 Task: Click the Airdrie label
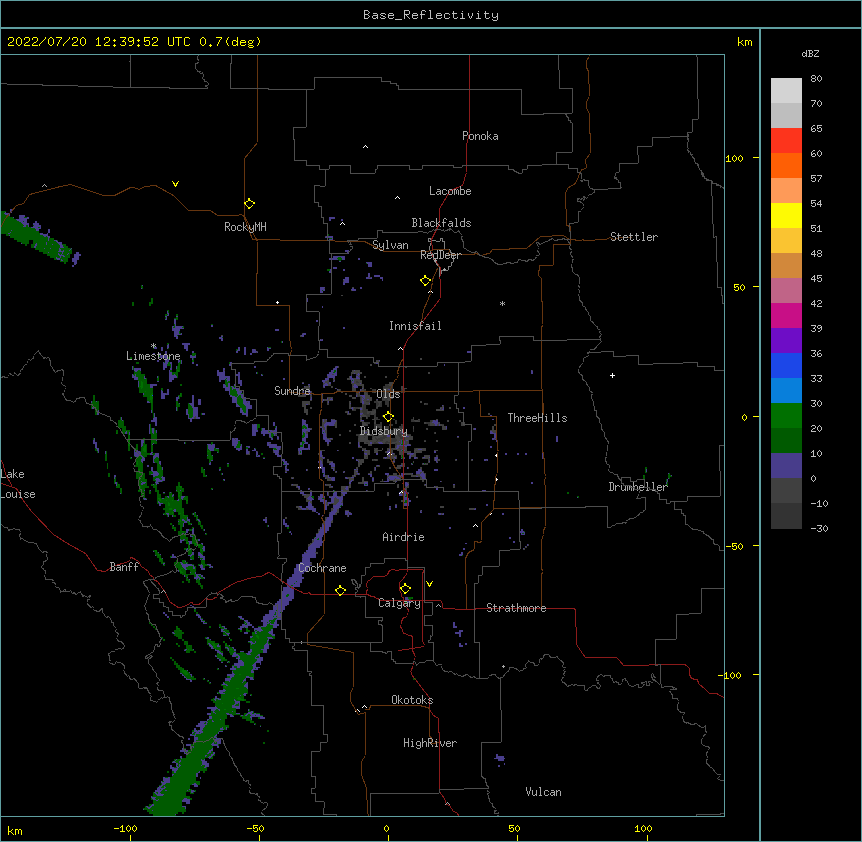click(404, 537)
